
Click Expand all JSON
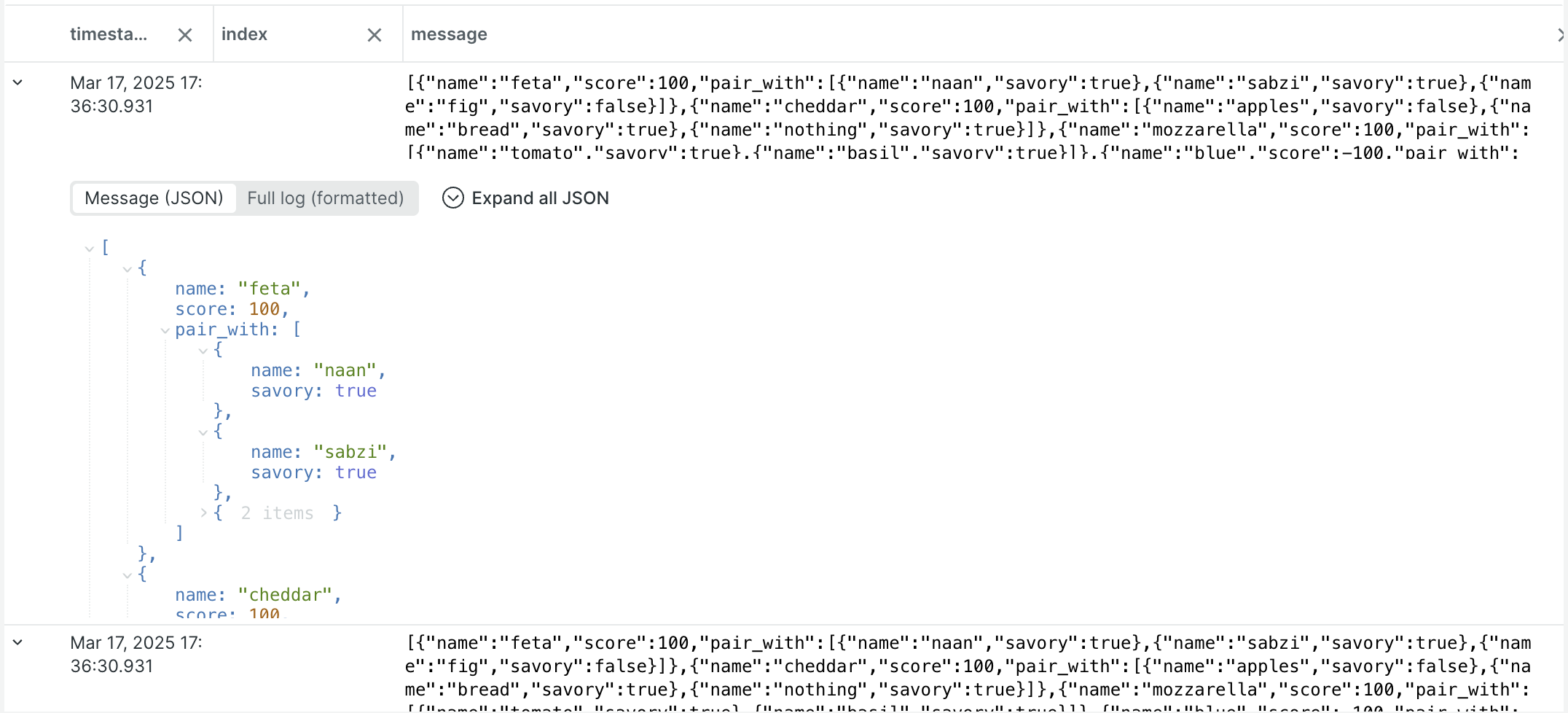541,198
